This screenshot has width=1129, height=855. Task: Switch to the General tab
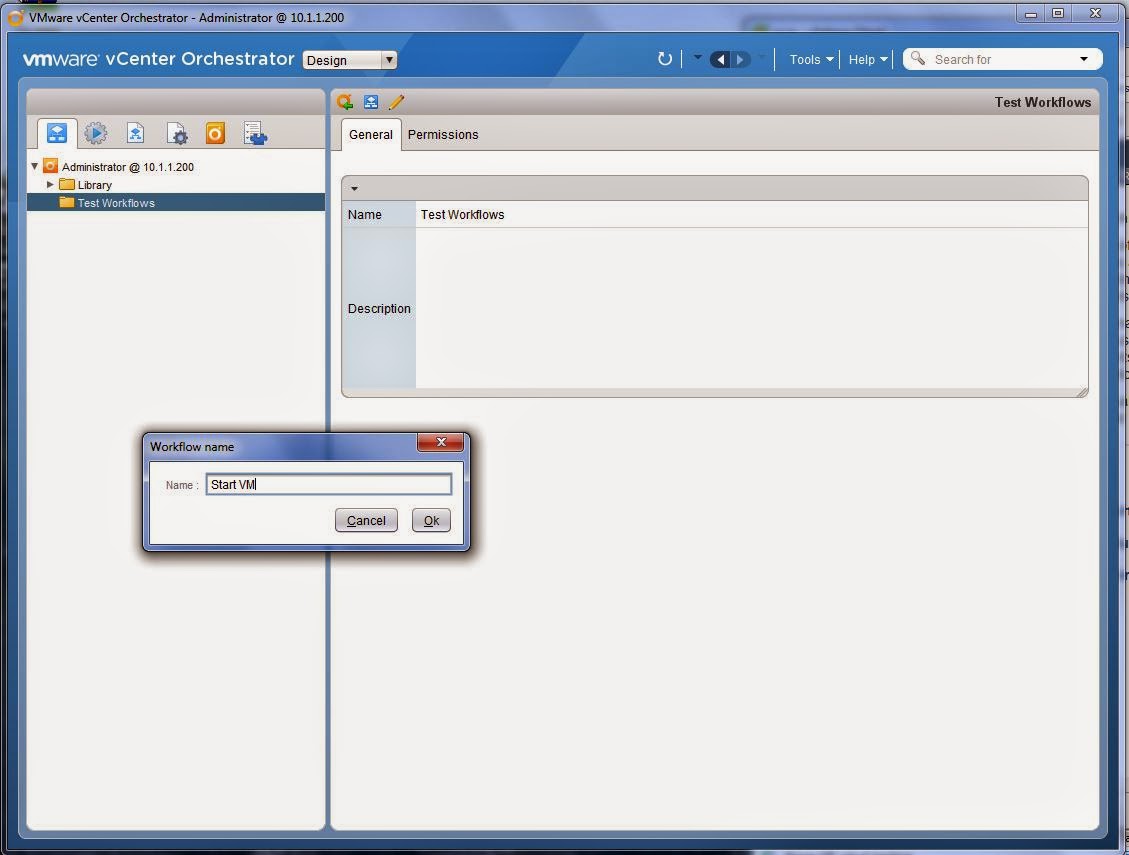point(371,135)
